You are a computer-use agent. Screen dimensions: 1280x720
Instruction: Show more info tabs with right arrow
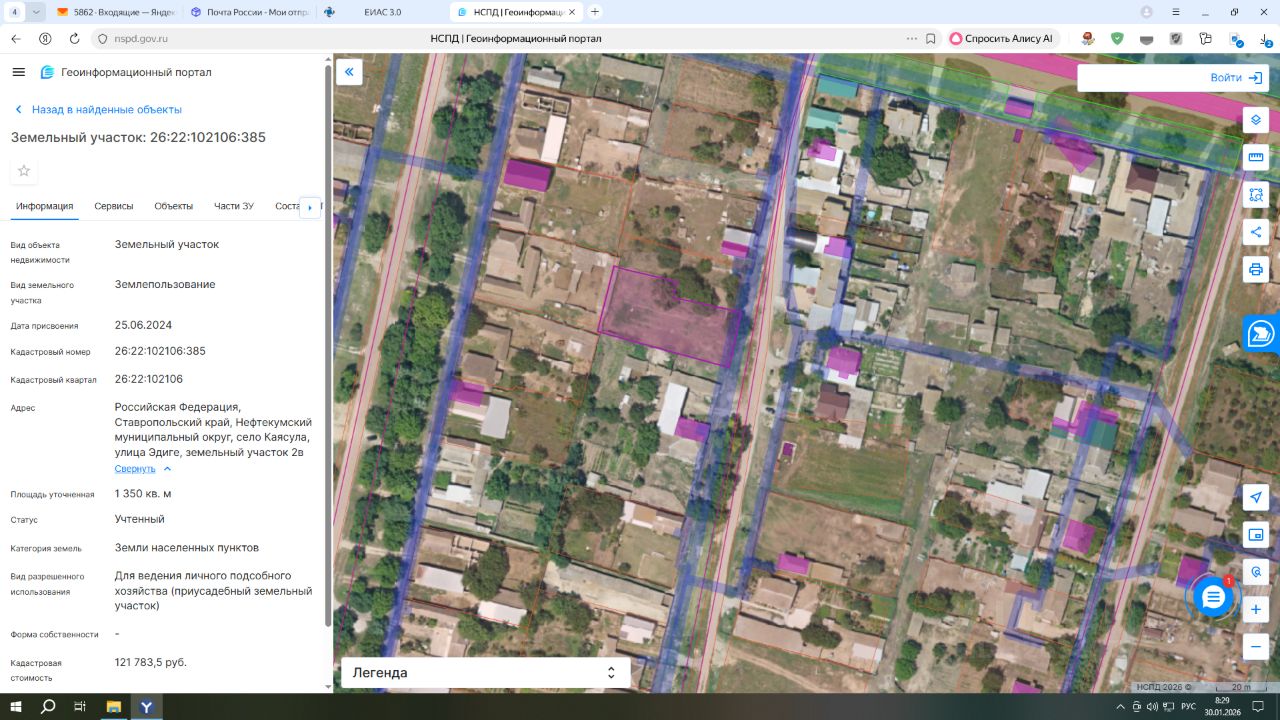(x=310, y=207)
